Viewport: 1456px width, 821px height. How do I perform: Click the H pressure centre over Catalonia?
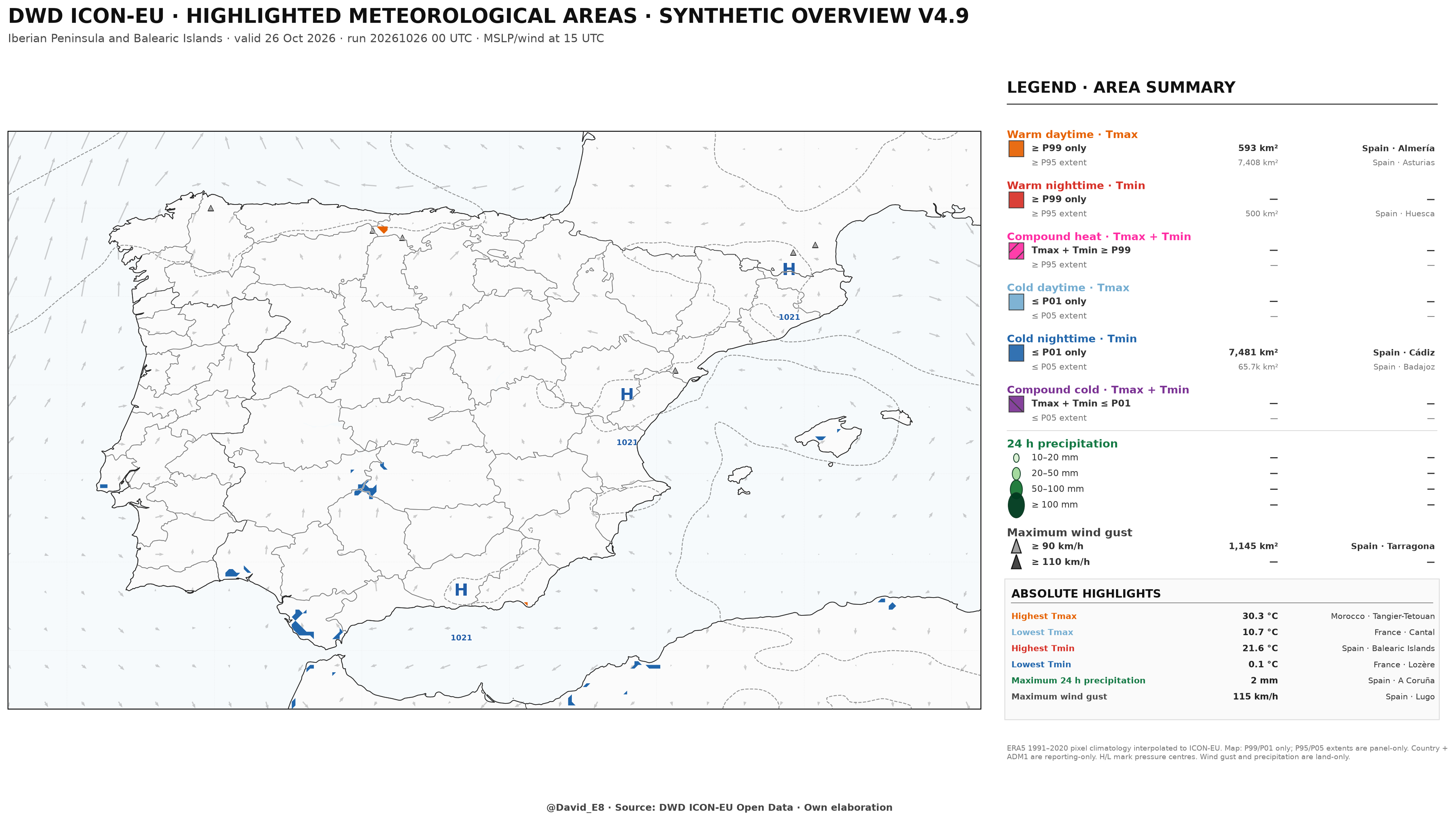pos(789,269)
